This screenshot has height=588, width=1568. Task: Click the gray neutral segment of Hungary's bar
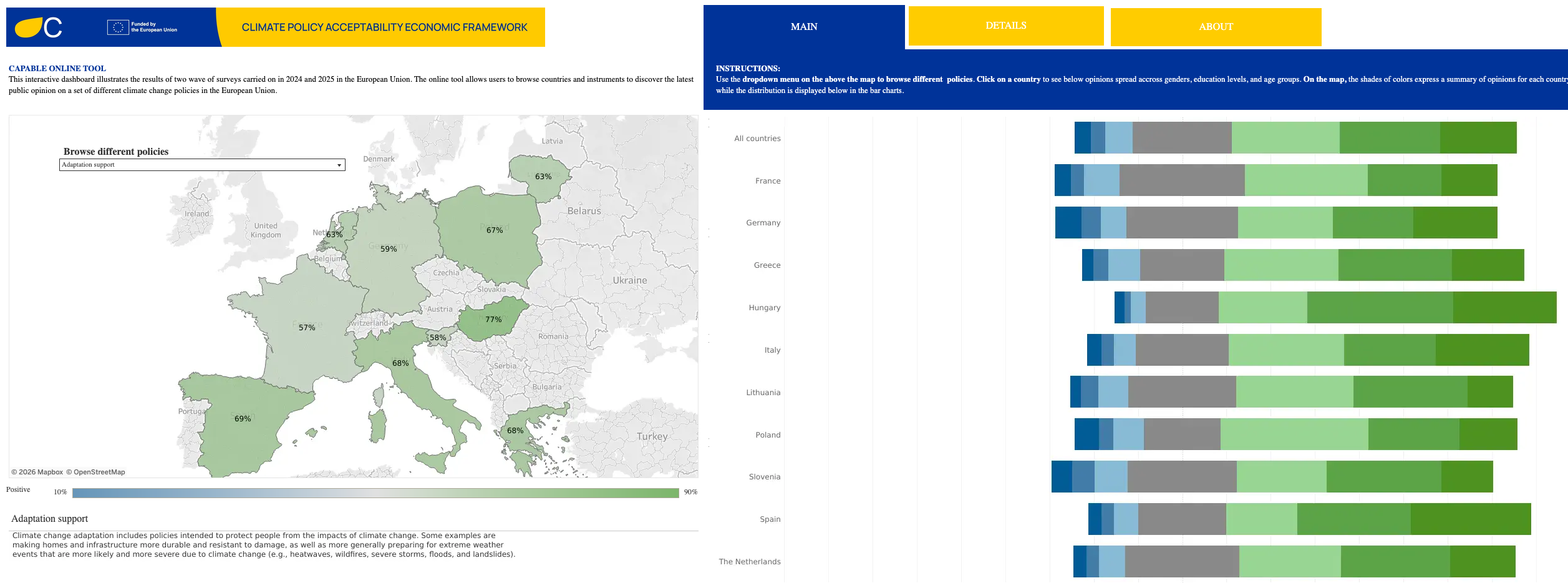1182,307
